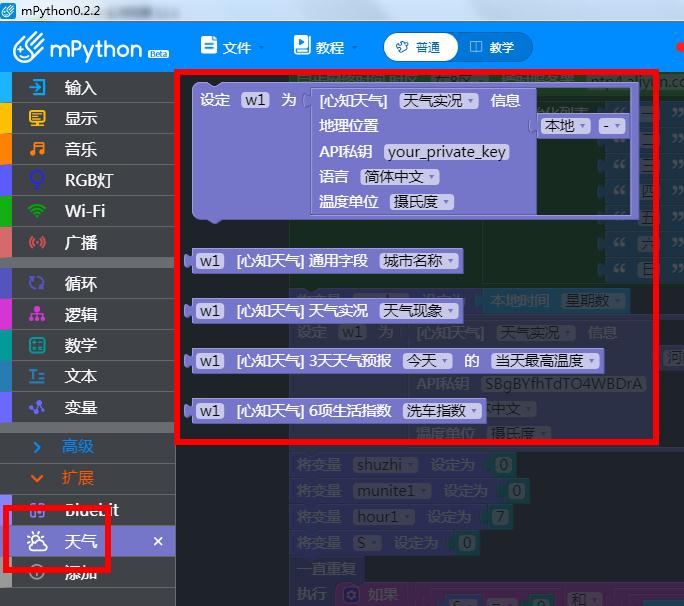684x606 pixels.
Task: Select the 音乐 note icon
Action: click(37, 149)
